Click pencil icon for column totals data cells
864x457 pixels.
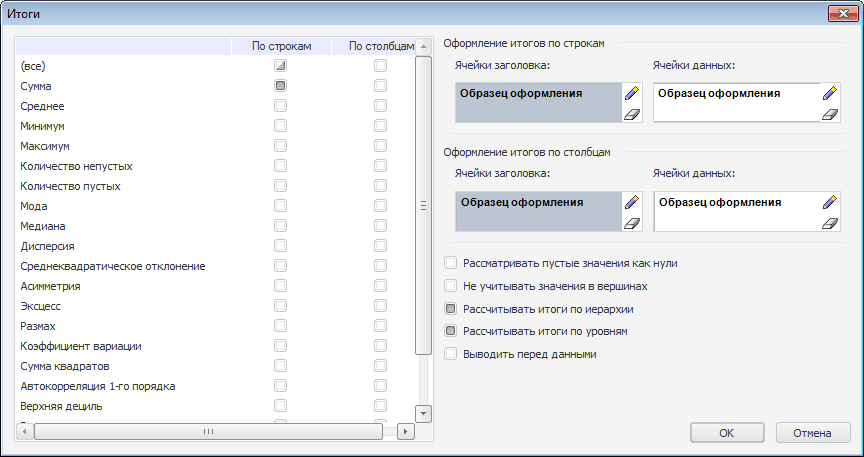pyautogui.click(x=829, y=202)
